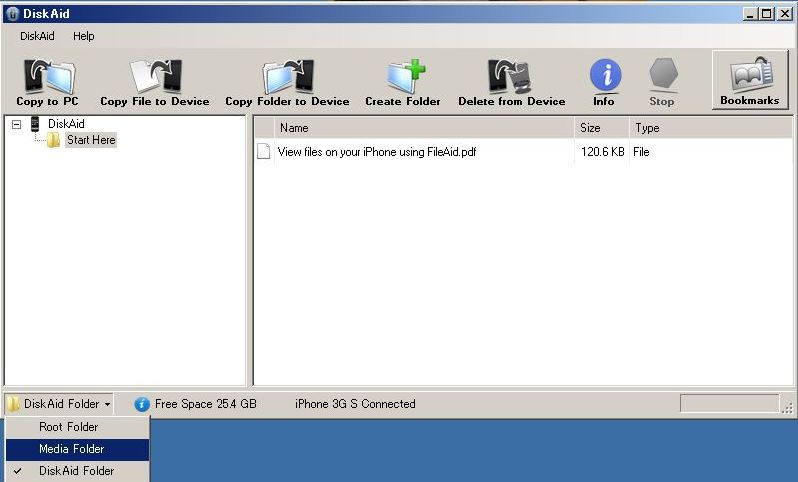This screenshot has height=482, width=798.
Task: Click the iPhone 3G S Connected status
Action: coord(355,404)
